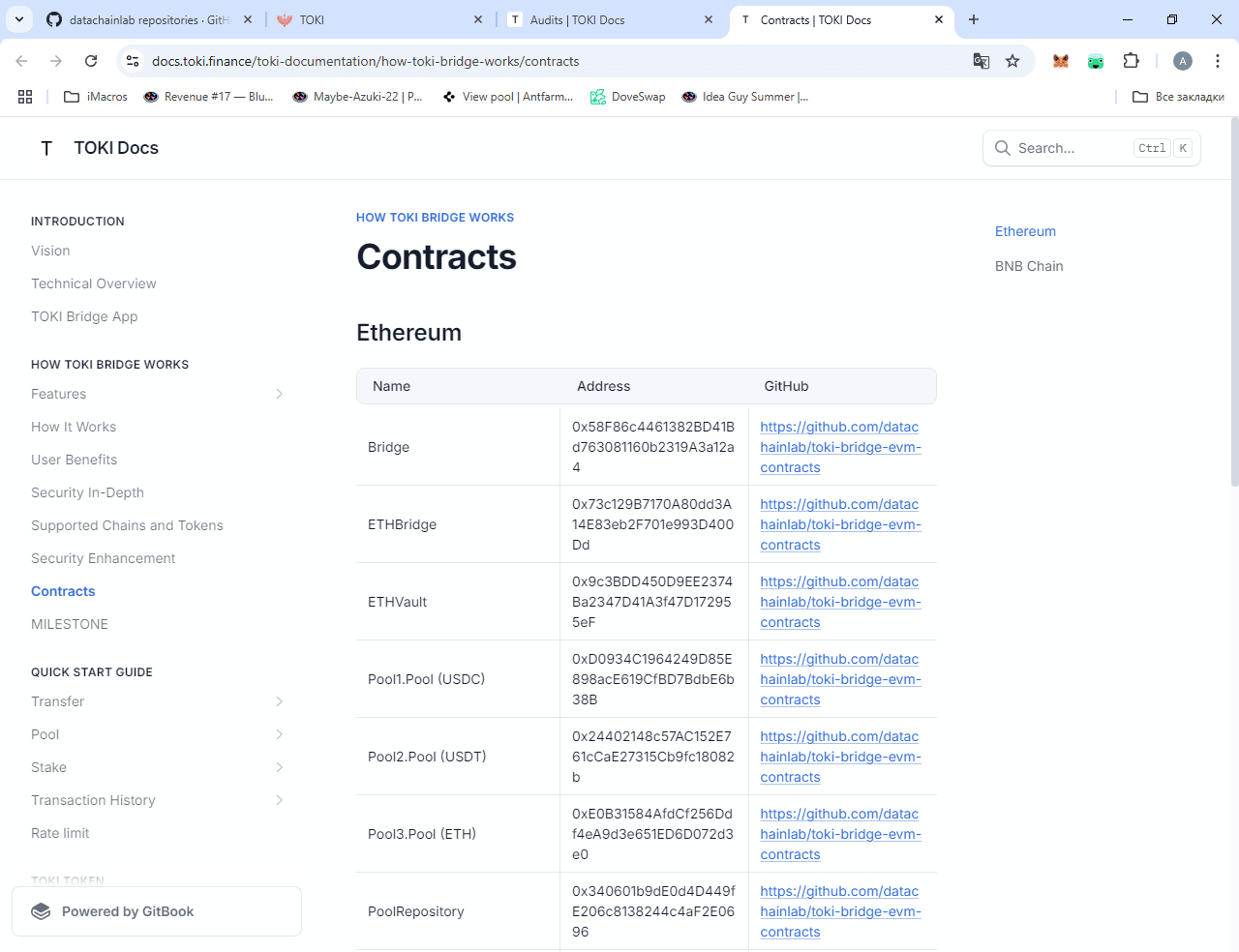Reload the current page
This screenshot has height=952, width=1239.
(x=91, y=61)
